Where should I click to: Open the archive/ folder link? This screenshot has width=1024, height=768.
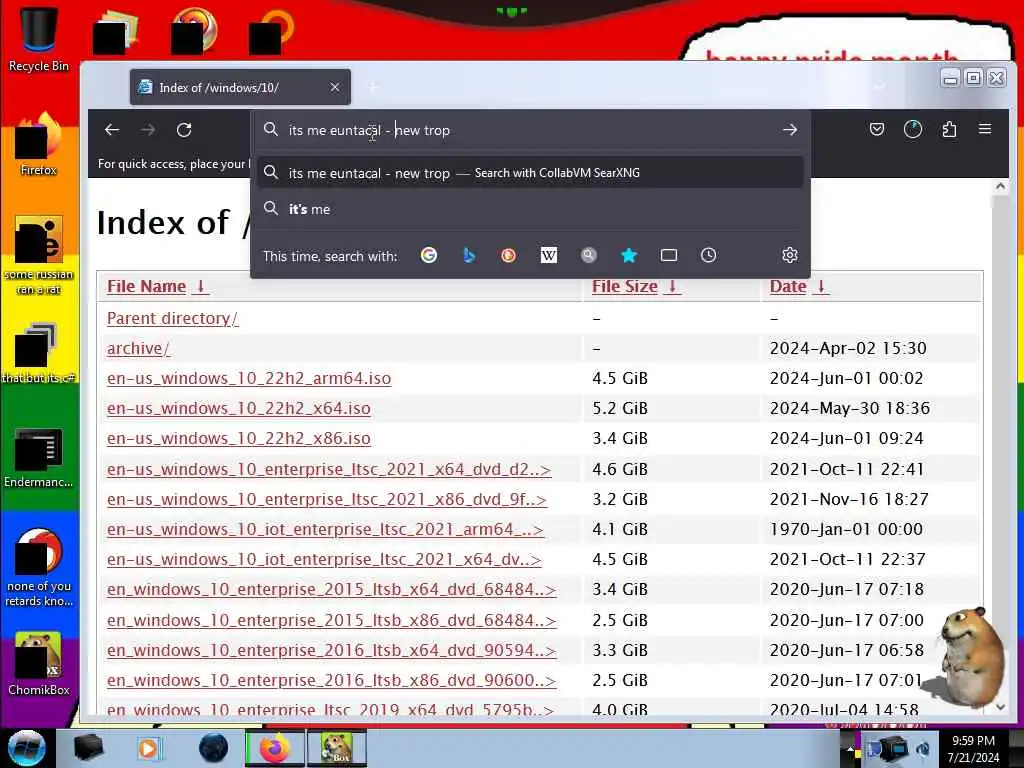click(138, 348)
